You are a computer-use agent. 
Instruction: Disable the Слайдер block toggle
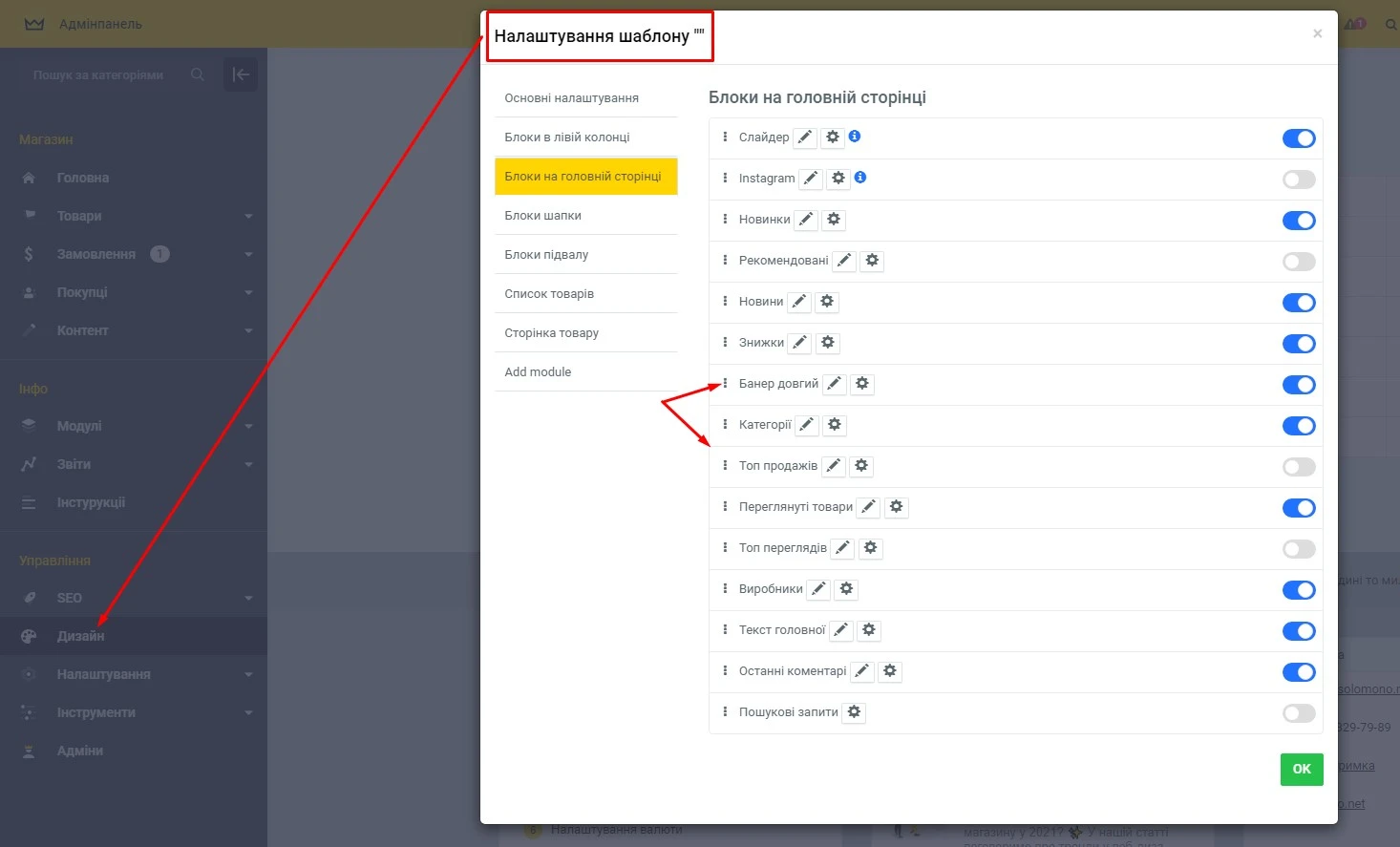point(1298,138)
